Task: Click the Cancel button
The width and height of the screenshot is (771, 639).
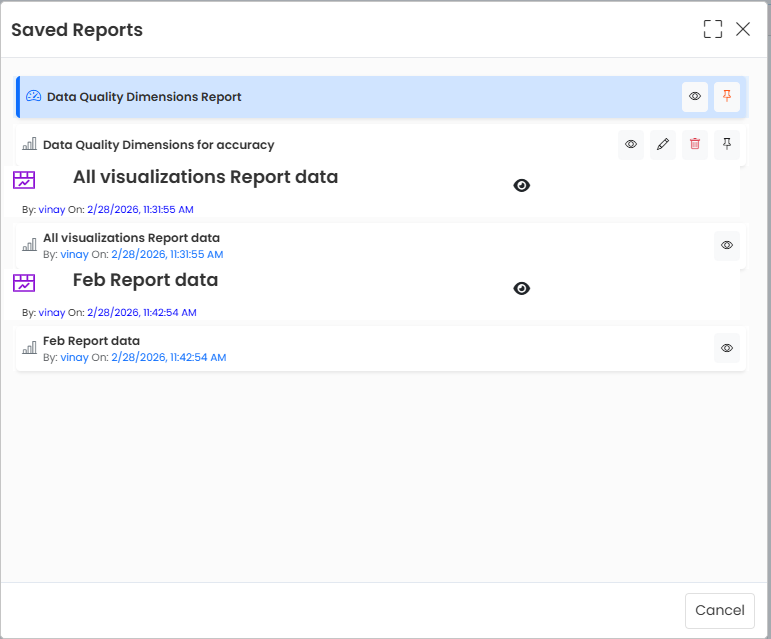Action: [719, 610]
